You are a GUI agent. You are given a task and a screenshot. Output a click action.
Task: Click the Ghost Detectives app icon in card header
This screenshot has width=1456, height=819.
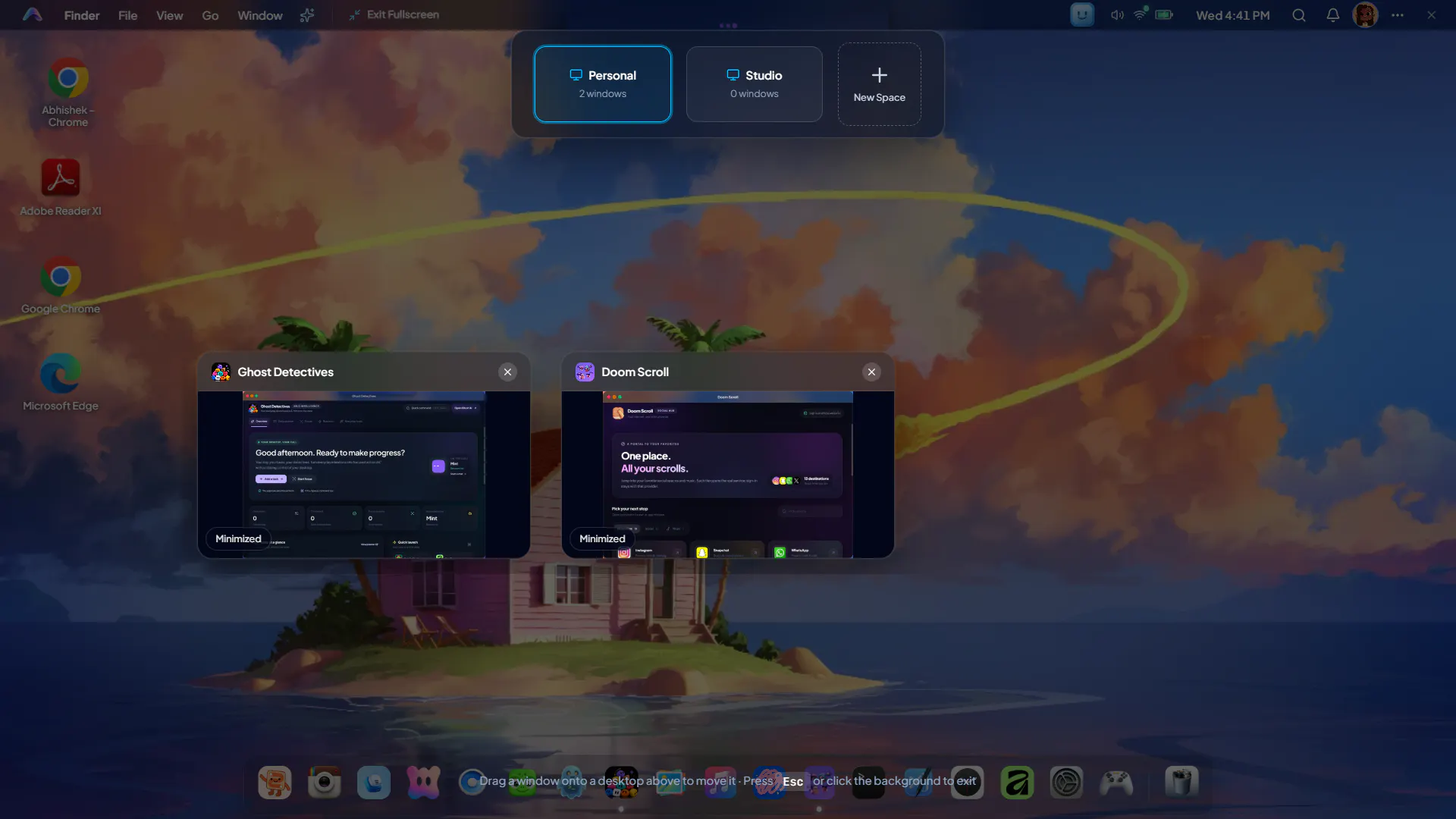(221, 372)
